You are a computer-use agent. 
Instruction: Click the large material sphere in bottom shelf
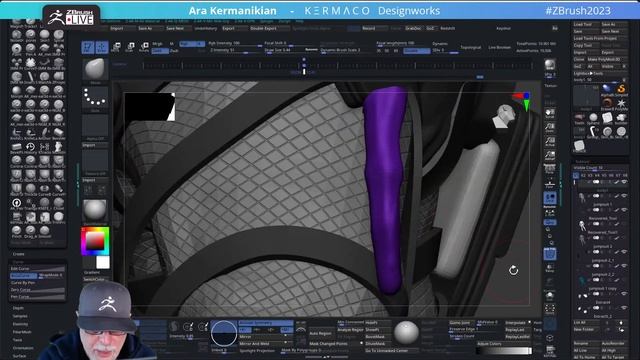coord(406,332)
